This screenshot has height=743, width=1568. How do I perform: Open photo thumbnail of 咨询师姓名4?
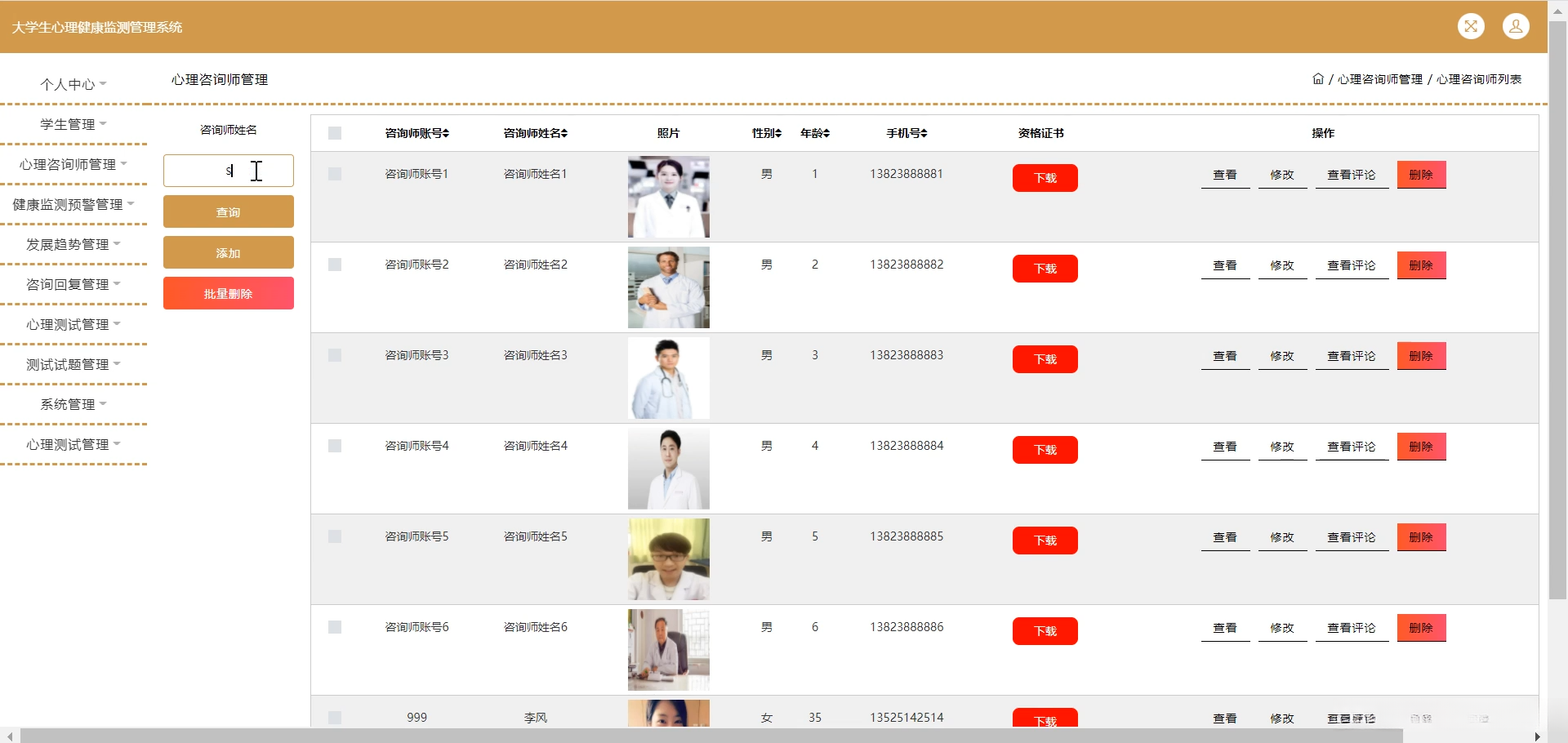(669, 469)
